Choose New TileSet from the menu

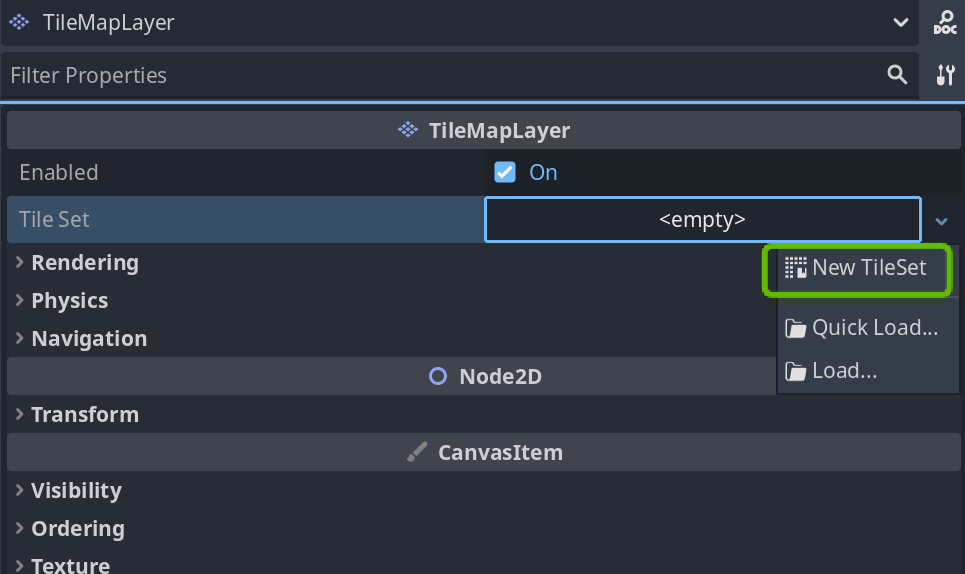868,268
